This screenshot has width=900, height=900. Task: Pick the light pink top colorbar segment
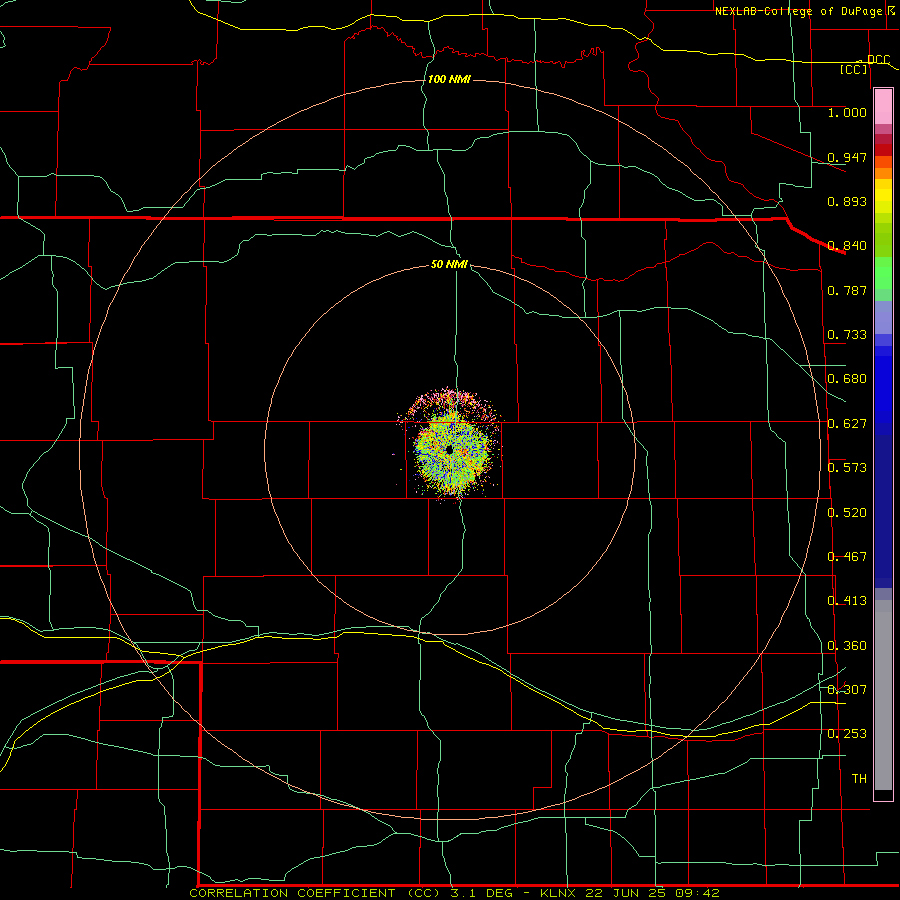883,106
